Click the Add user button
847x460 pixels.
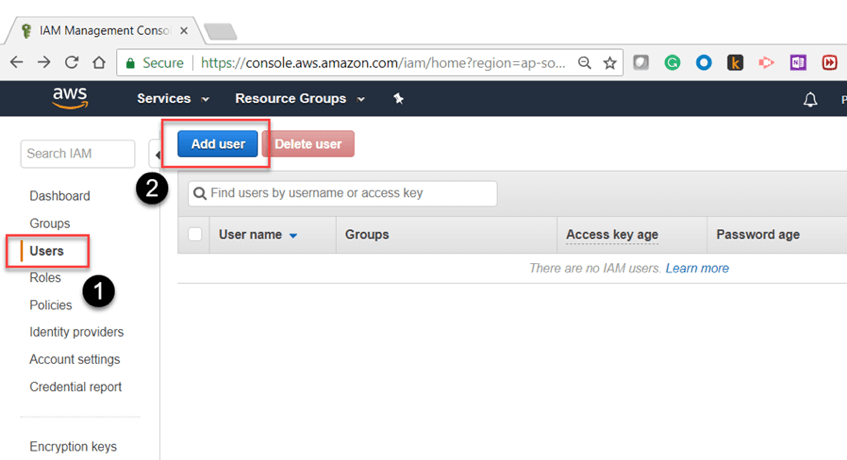click(x=218, y=144)
